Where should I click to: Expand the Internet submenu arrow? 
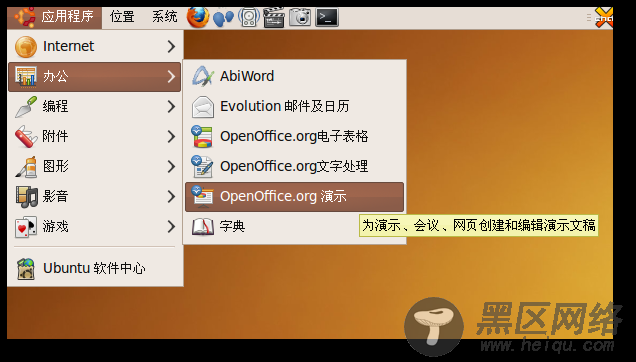point(172,46)
